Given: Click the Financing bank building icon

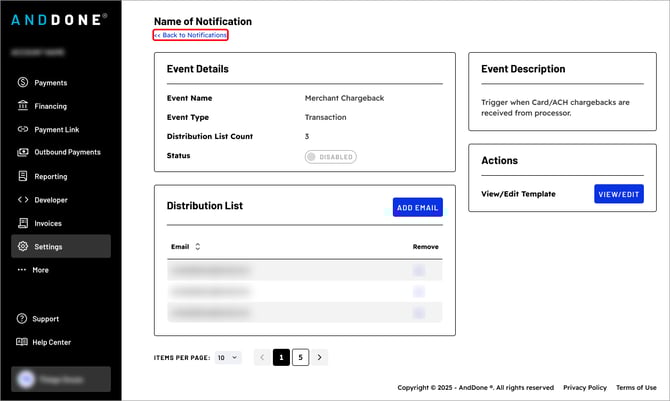Looking at the screenshot, I should (23, 105).
